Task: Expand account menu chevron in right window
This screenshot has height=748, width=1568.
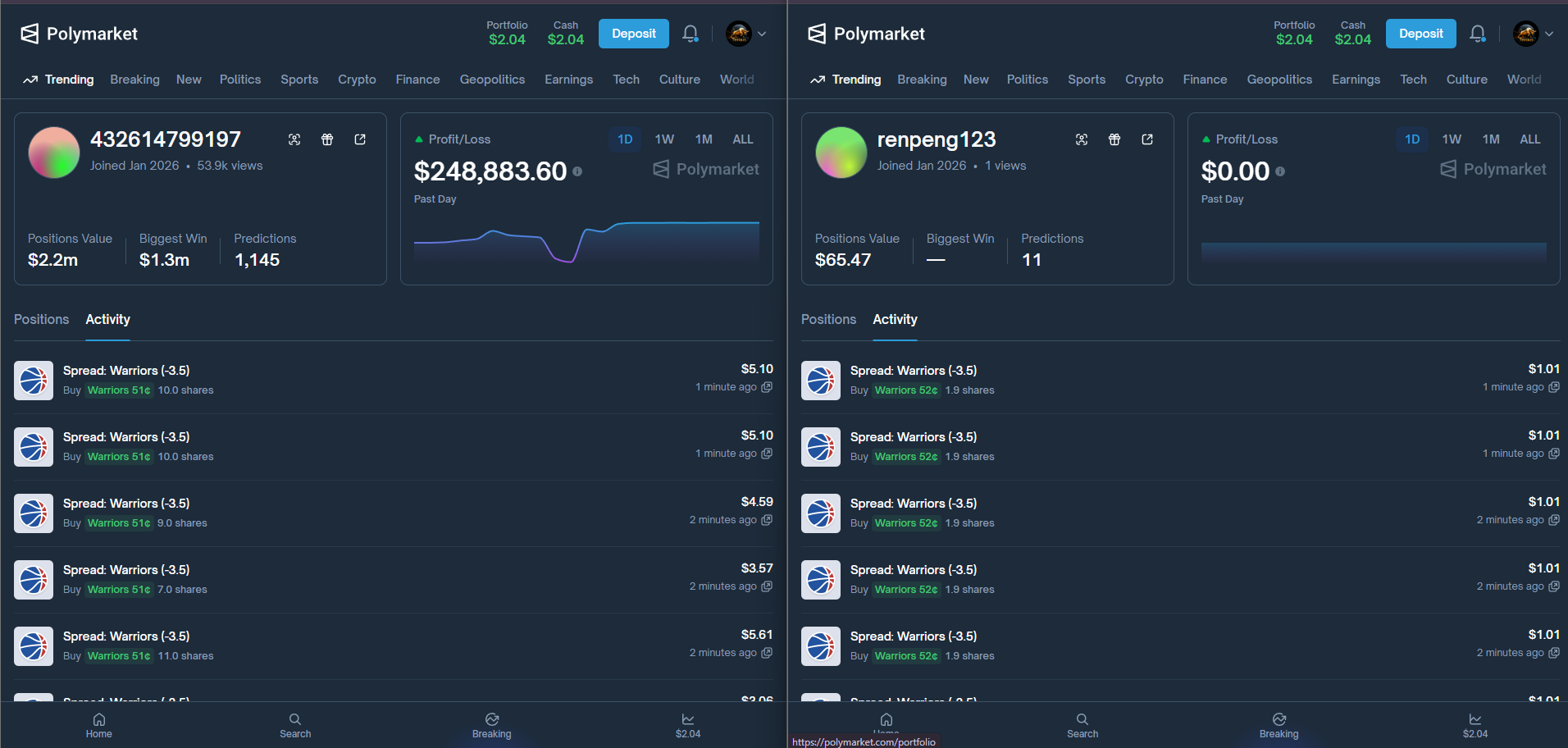Action: tap(1549, 34)
